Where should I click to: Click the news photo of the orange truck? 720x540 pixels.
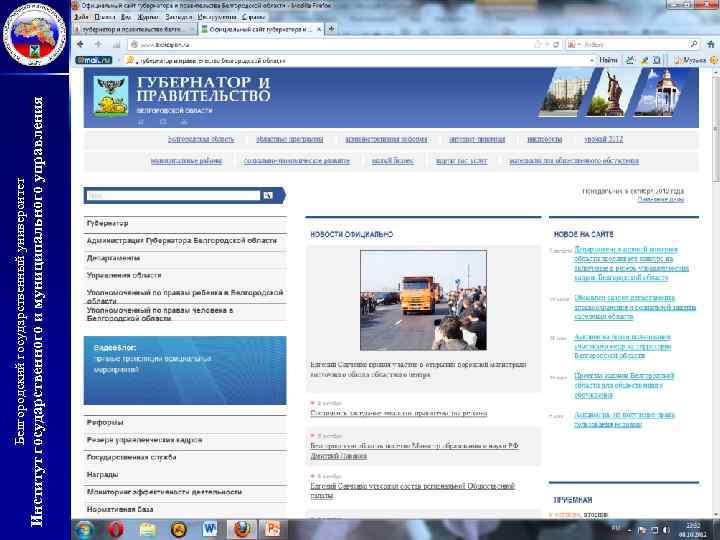(x=423, y=300)
